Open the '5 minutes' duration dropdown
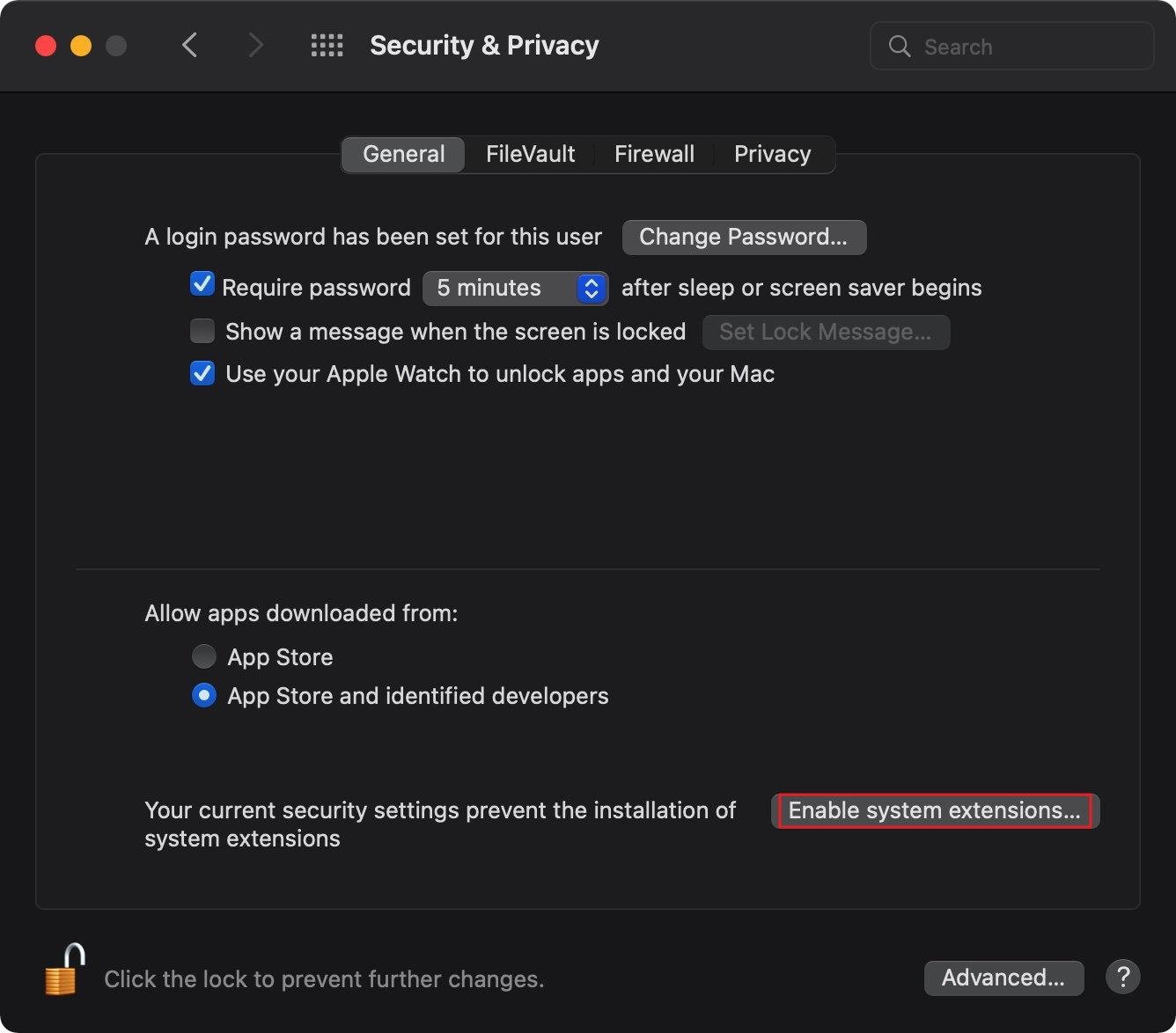The height and width of the screenshot is (1033, 1176). [515, 288]
